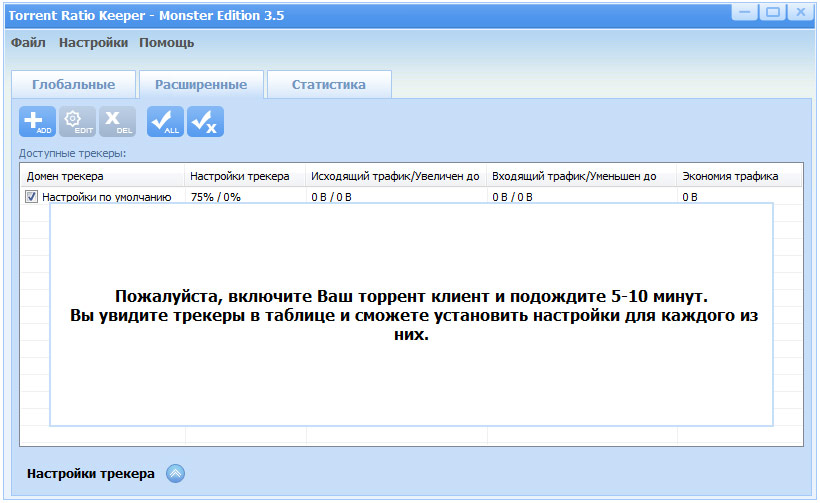Click the EDIT tracker gear icon
This screenshot has height=503, width=820.
click(x=77, y=121)
